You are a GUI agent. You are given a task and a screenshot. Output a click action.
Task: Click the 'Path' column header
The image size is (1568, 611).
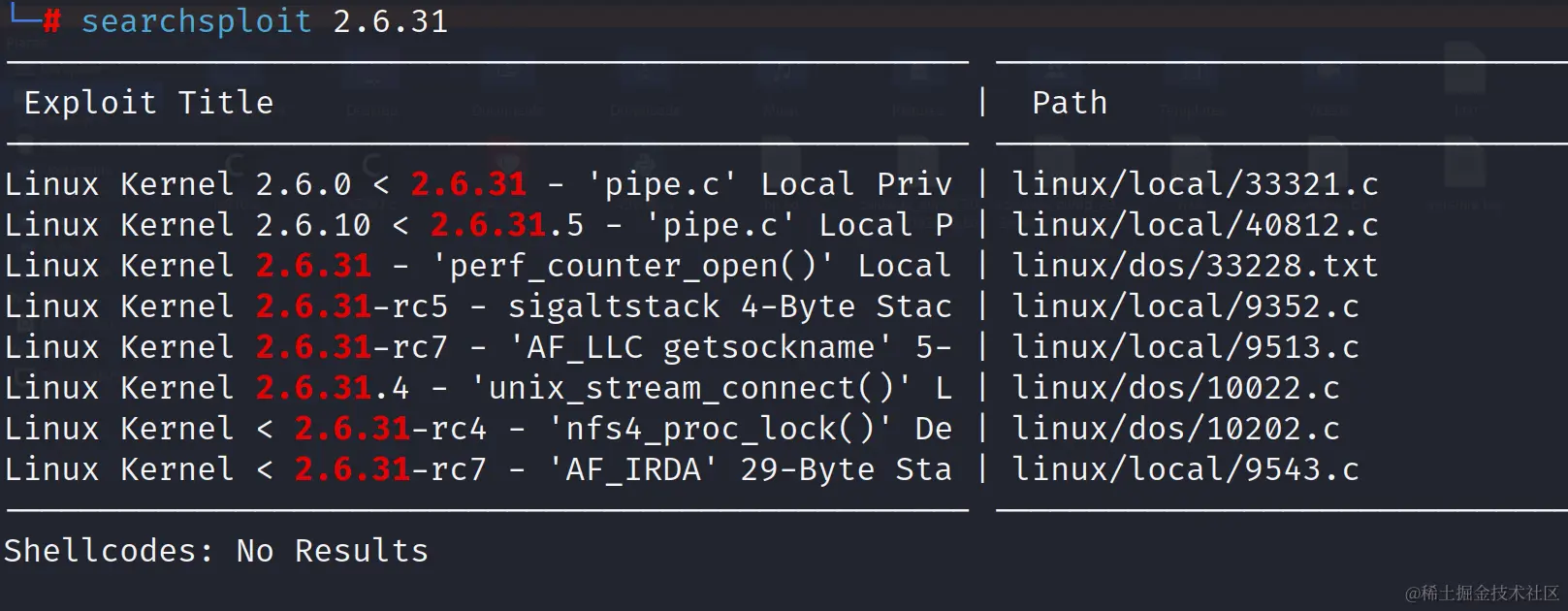pyautogui.click(x=1070, y=103)
